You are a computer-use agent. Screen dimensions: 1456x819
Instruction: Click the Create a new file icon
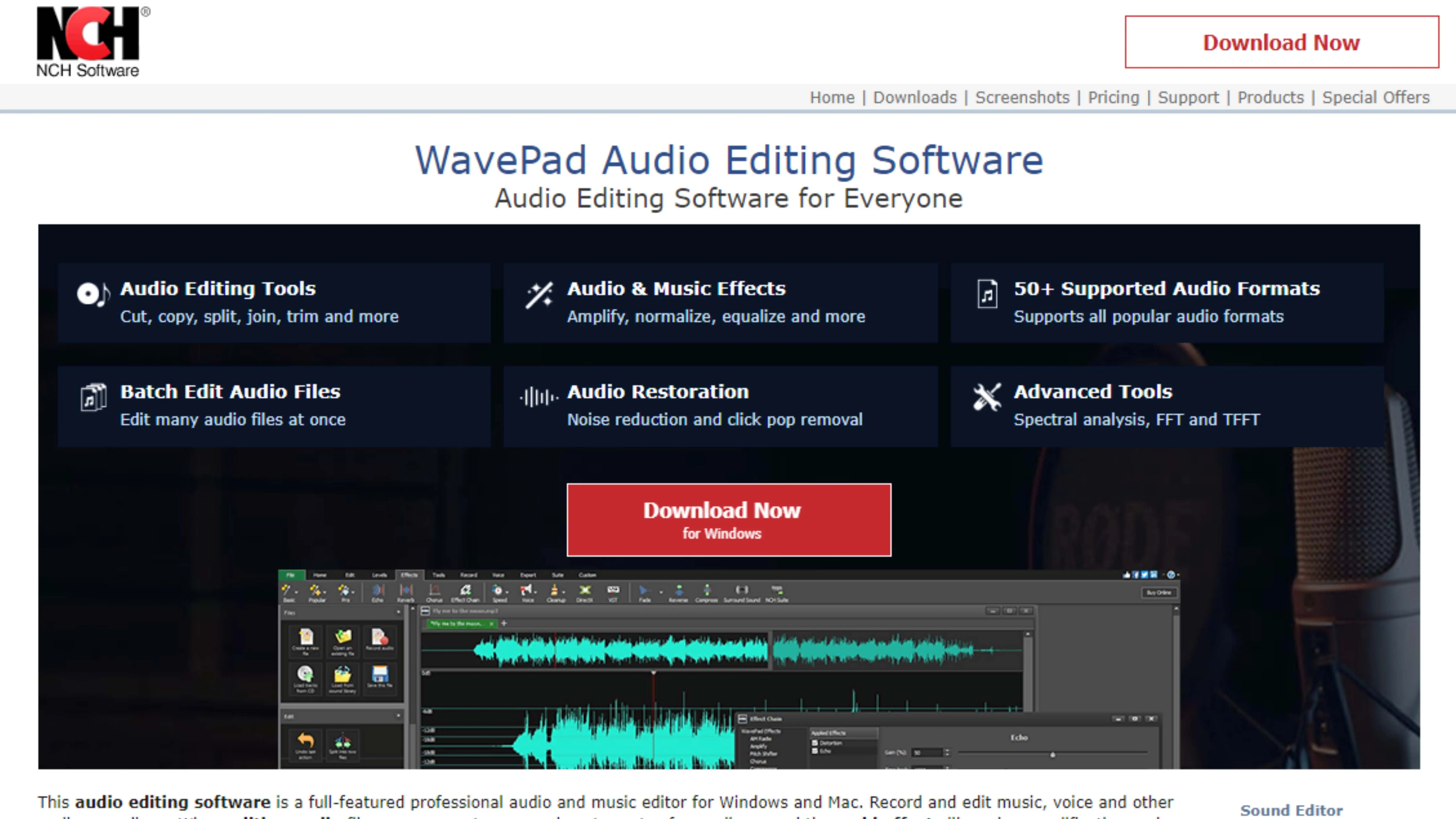coord(306,637)
